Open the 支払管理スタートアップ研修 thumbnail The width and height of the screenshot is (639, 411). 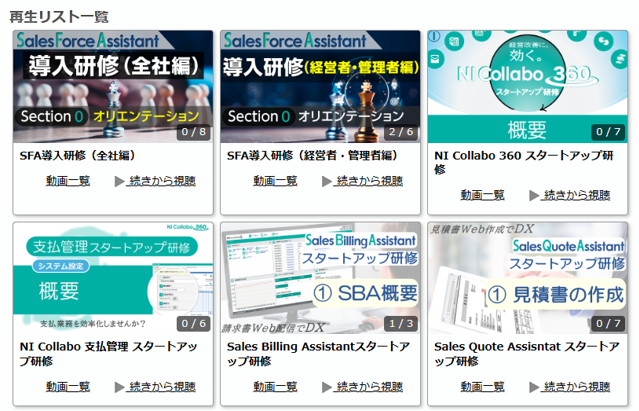click(113, 278)
